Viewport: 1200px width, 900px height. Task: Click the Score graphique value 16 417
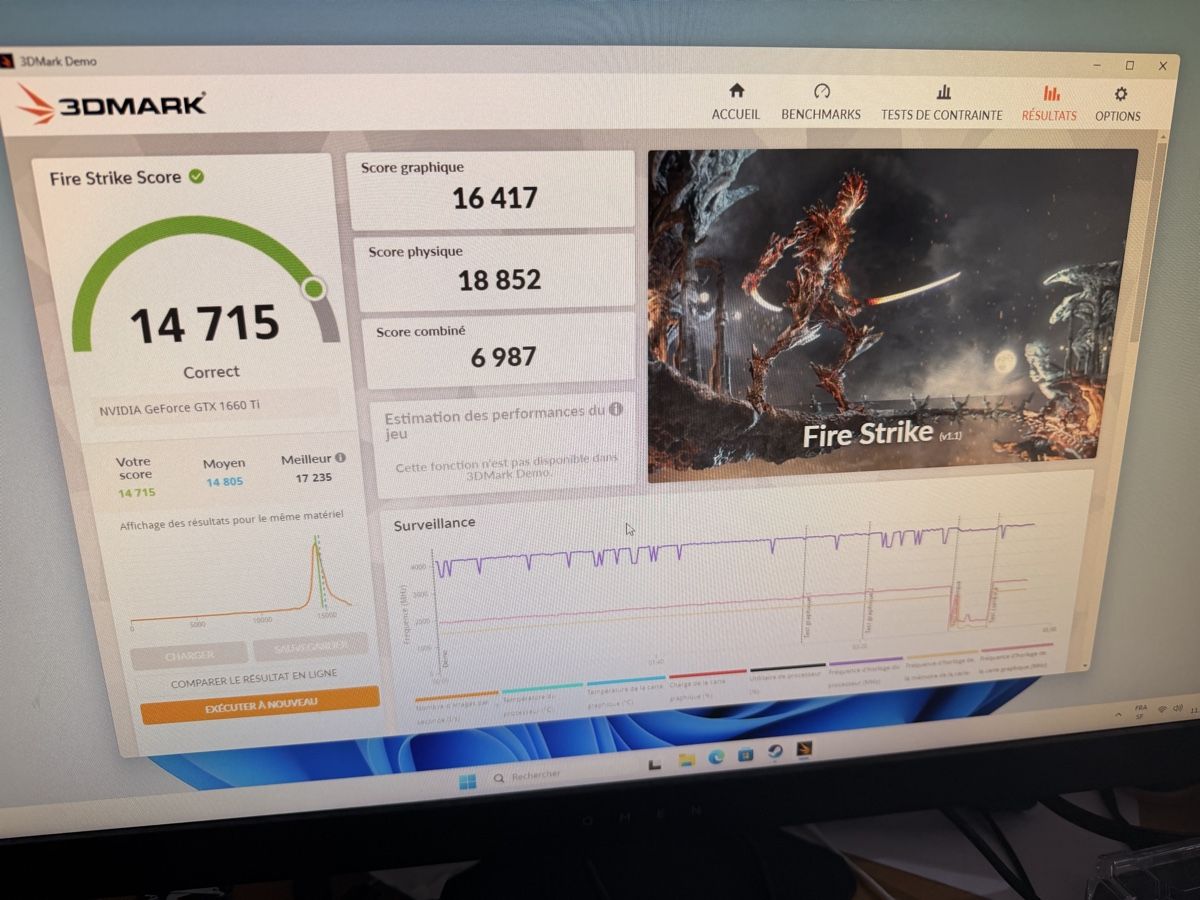coord(495,198)
